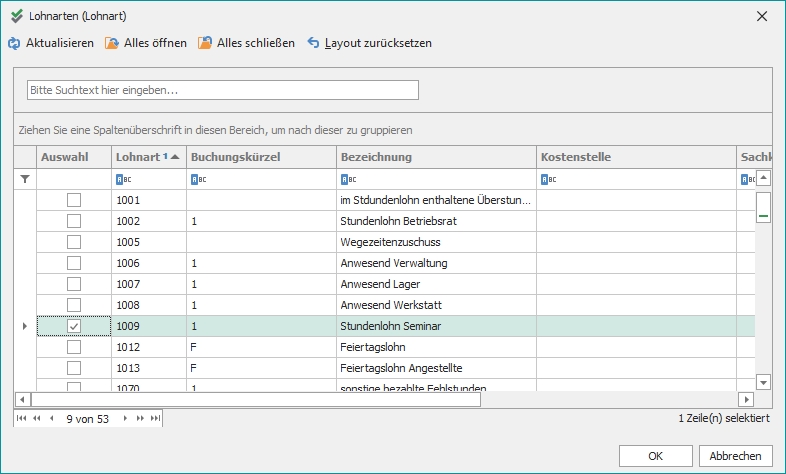Jump to first record in pager

22,418
